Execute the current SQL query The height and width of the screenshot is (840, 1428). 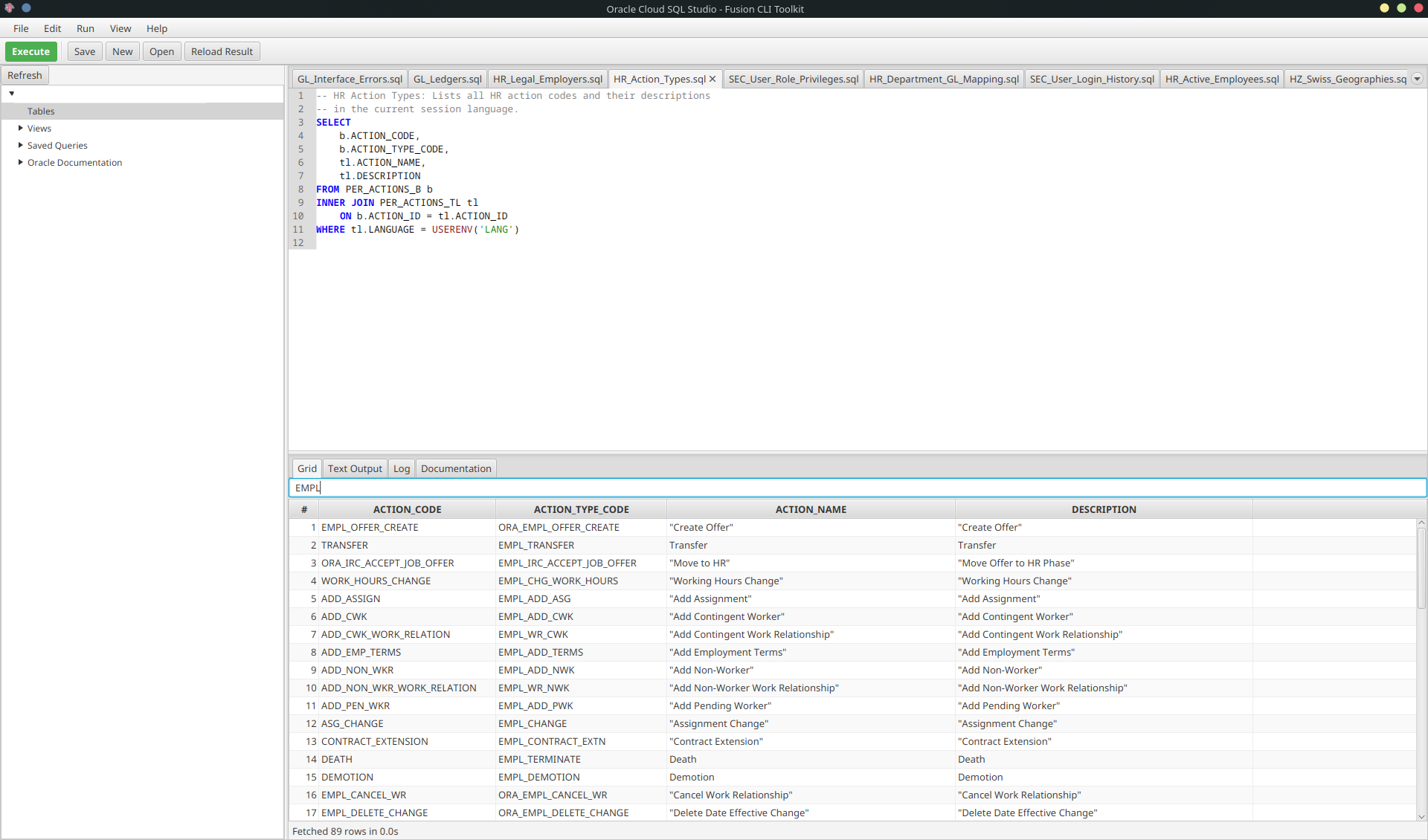coord(30,51)
